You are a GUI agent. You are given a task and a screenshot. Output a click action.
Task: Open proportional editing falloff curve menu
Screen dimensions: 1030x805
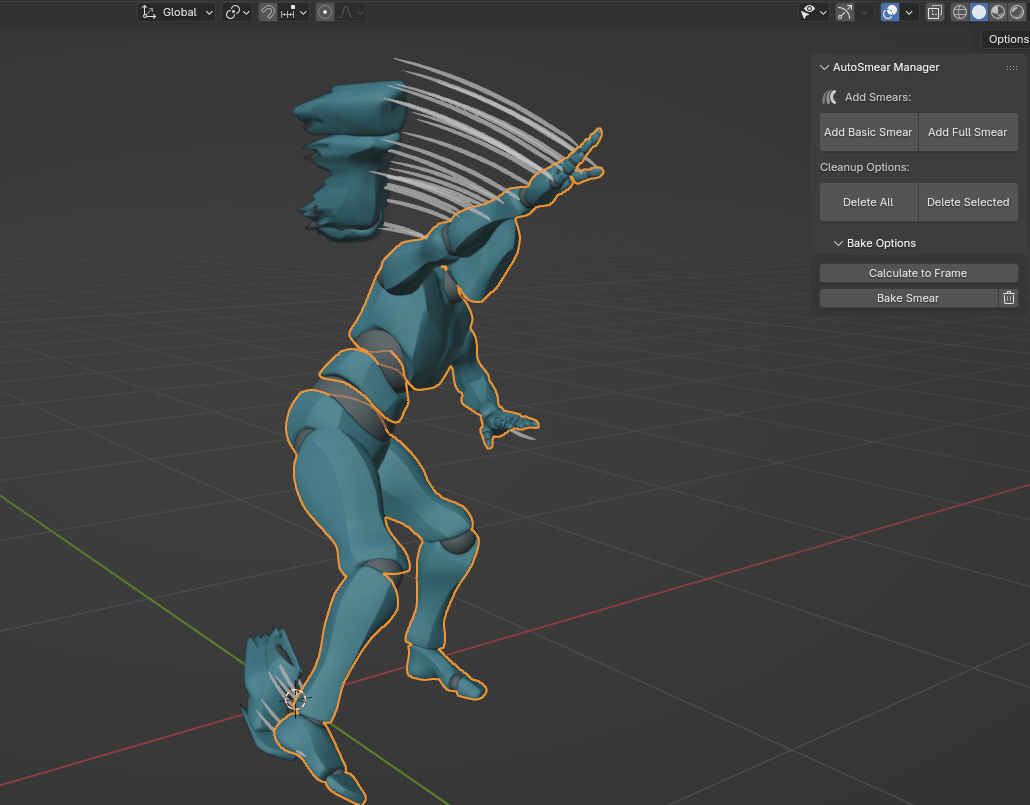(x=351, y=12)
